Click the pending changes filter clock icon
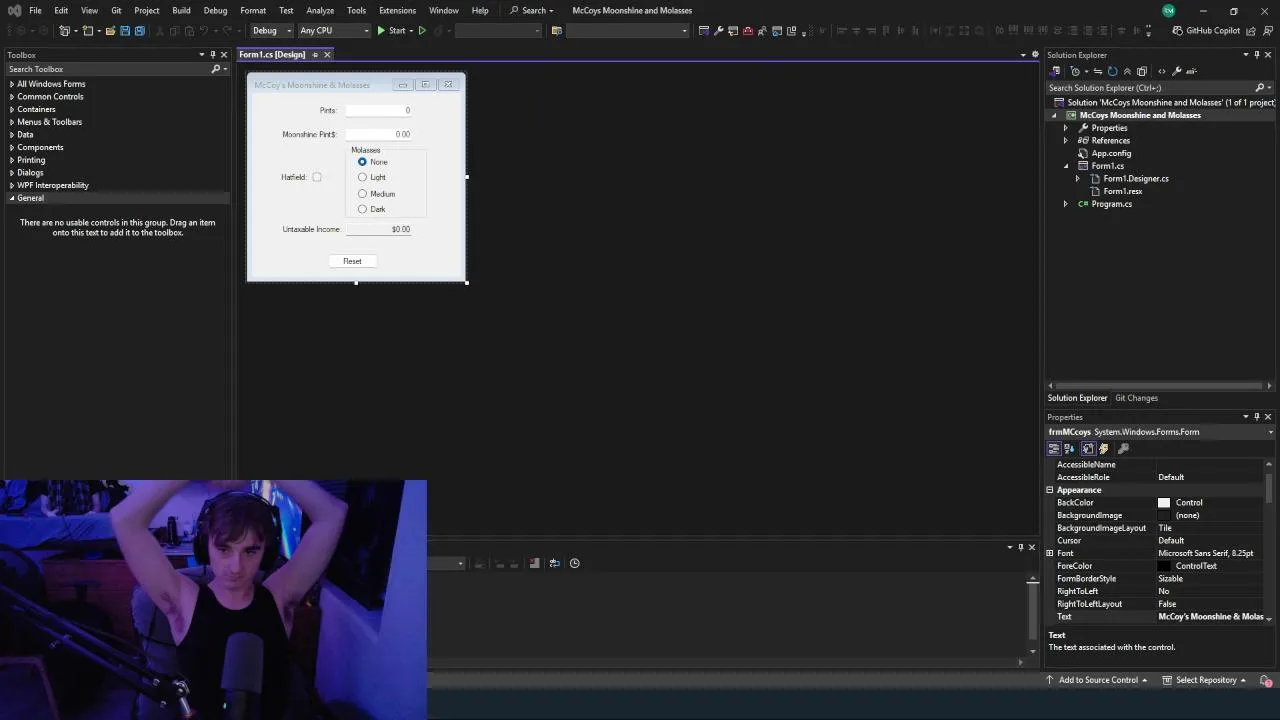Screen dimensions: 1280x720 pyautogui.click(x=1075, y=71)
